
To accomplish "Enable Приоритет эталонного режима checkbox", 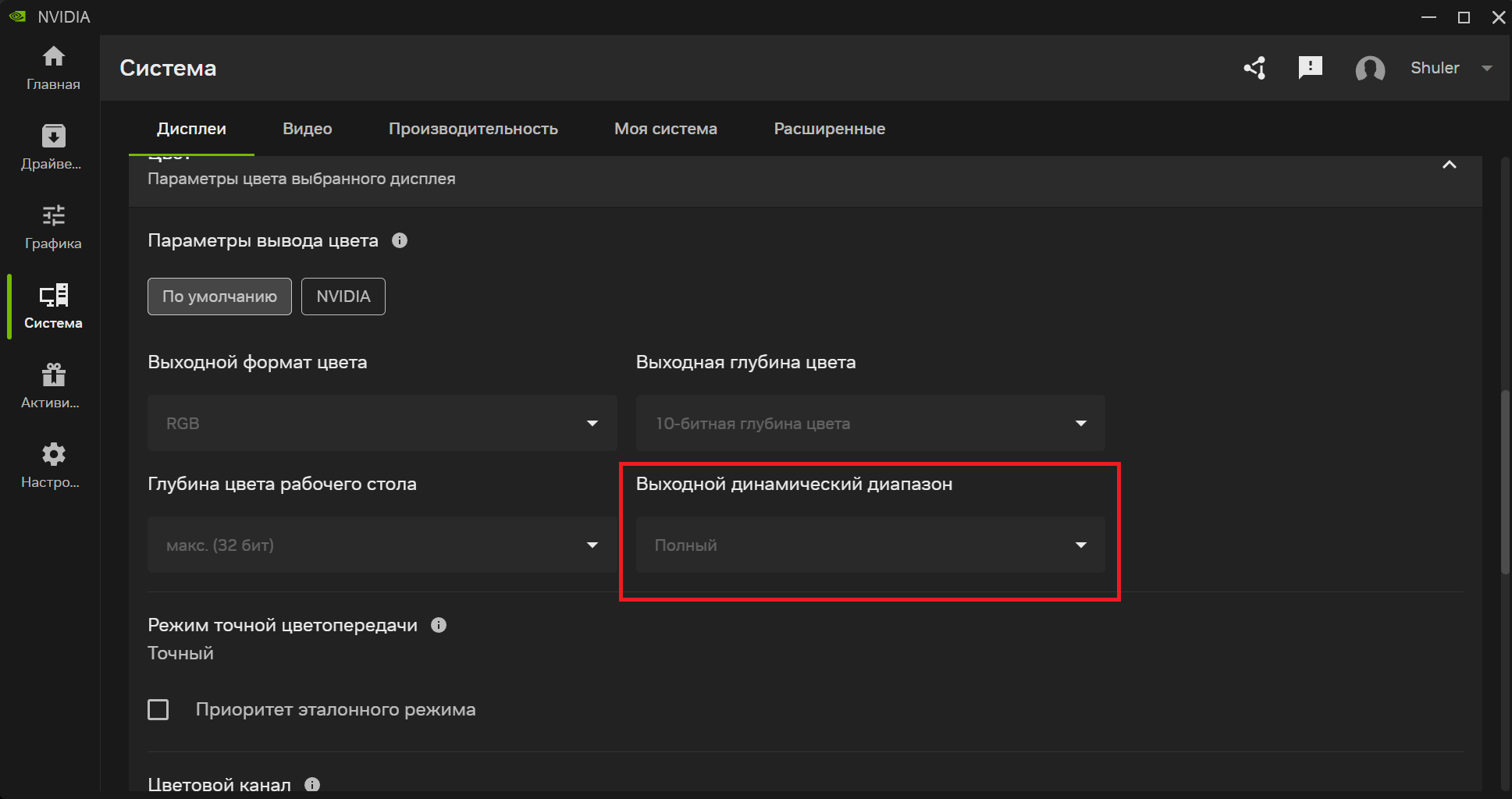I will 158,709.
